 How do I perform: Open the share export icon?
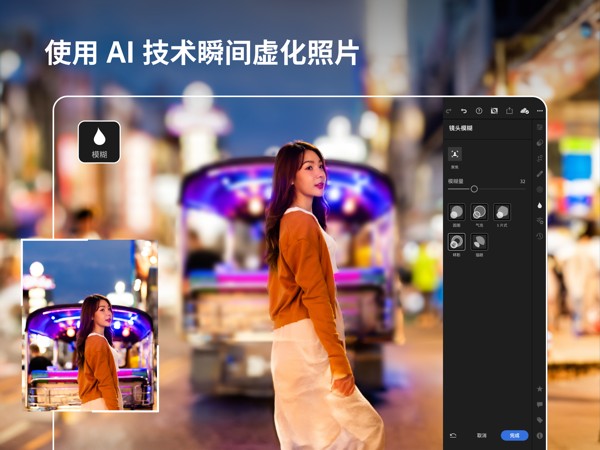coord(509,111)
